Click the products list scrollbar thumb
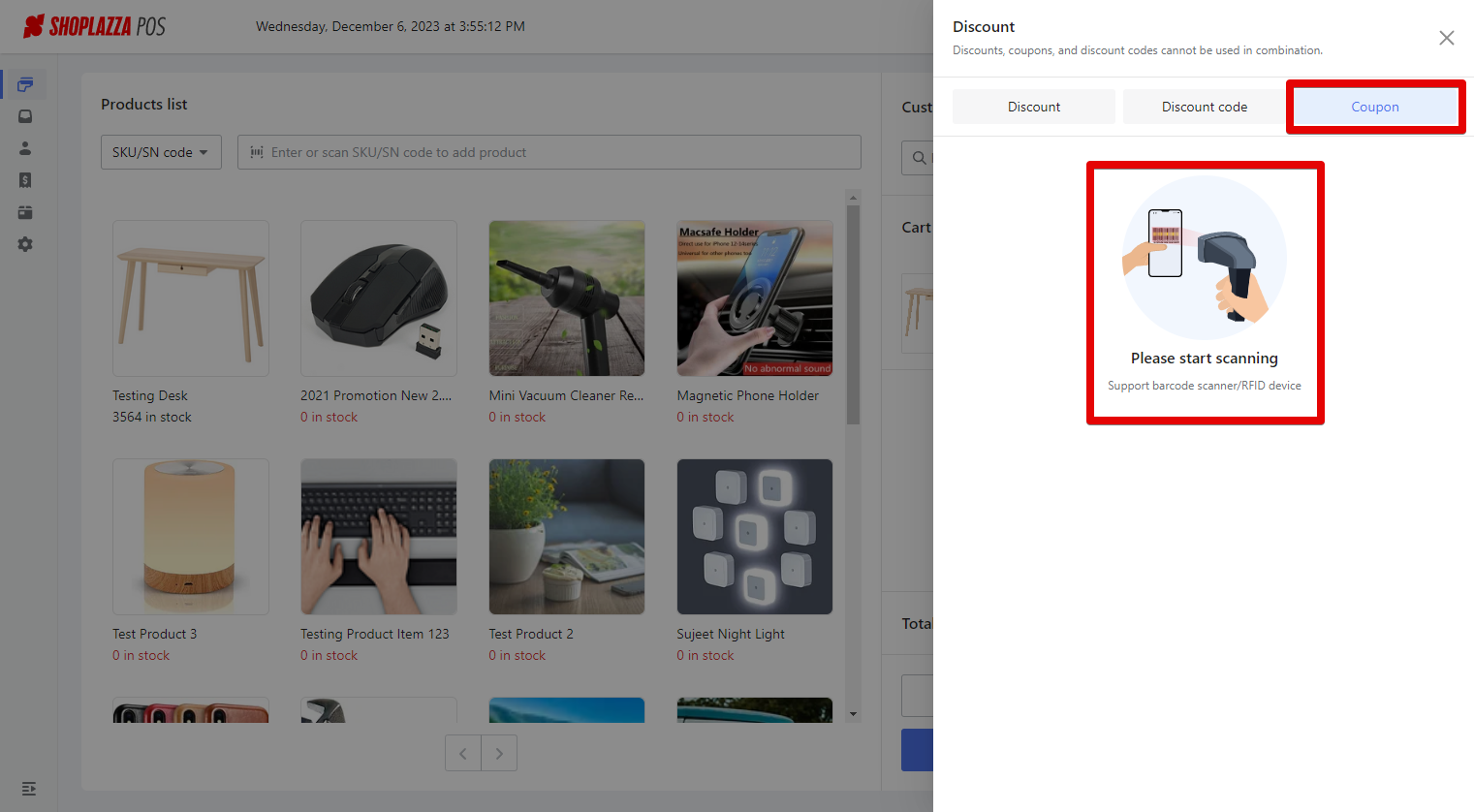 (853, 315)
